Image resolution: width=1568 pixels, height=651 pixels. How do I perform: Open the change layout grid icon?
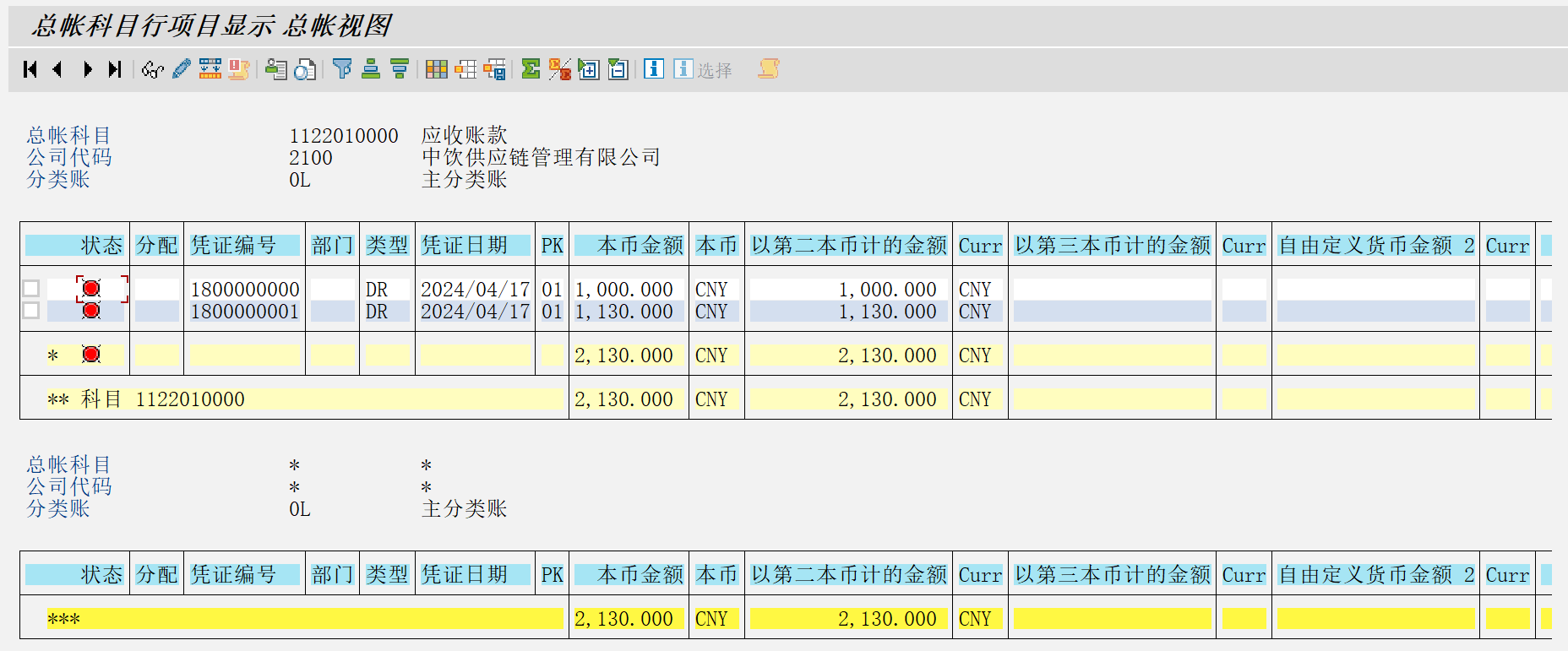pos(437,69)
